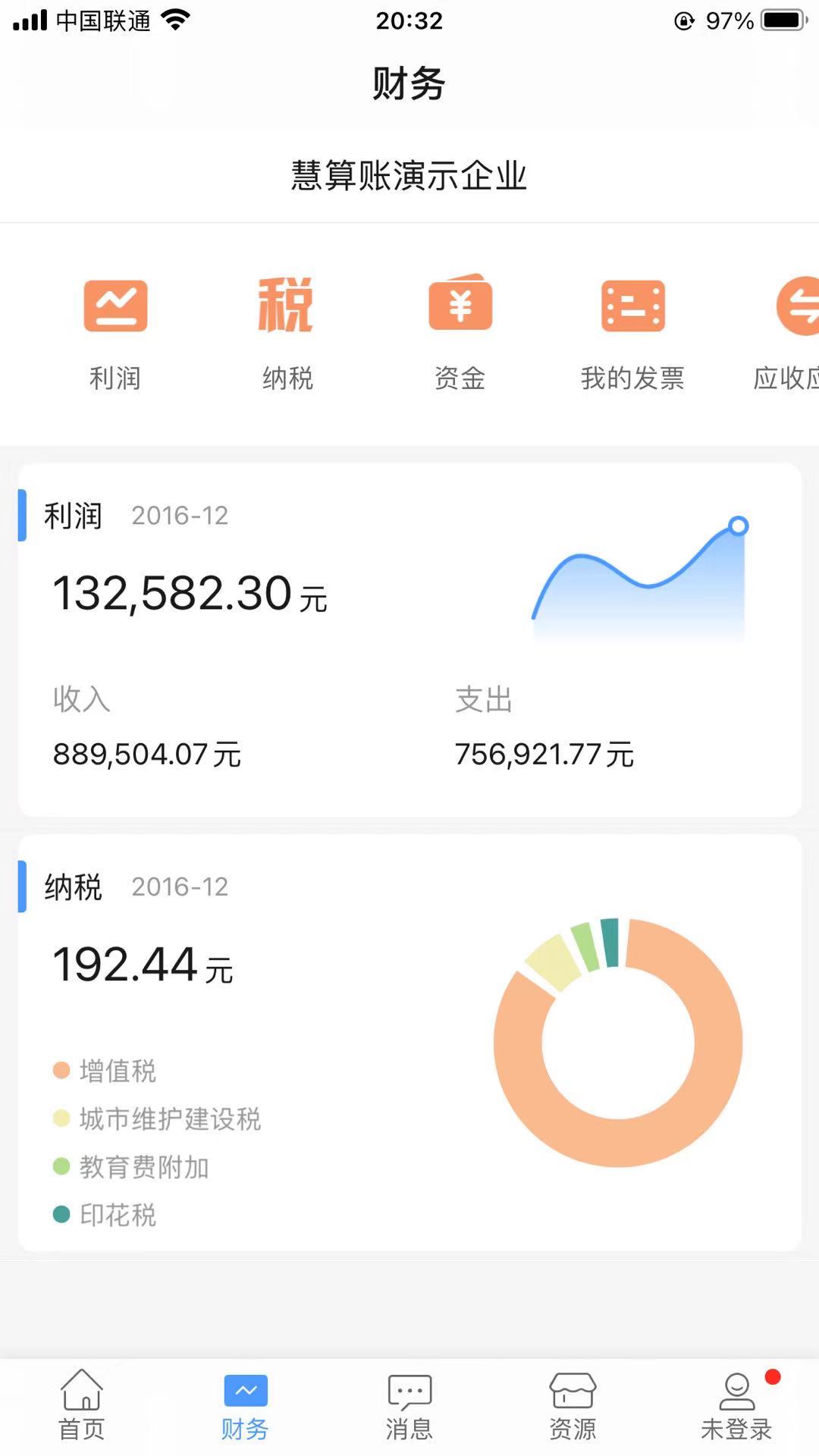The height and width of the screenshot is (1456, 819).
Task: Tap the profit amount 132,582.30 元
Action: coord(190,594)
